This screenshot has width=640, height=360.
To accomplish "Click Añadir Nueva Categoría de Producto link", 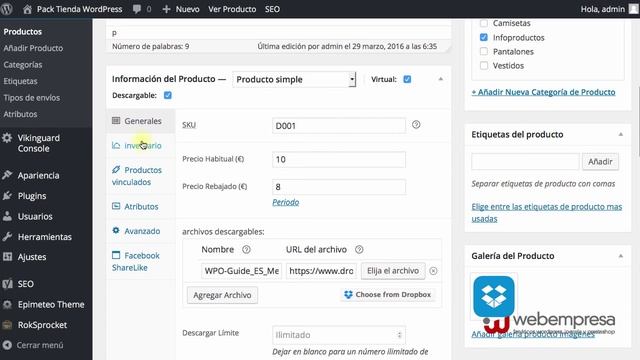I will [x=543, y=92].
